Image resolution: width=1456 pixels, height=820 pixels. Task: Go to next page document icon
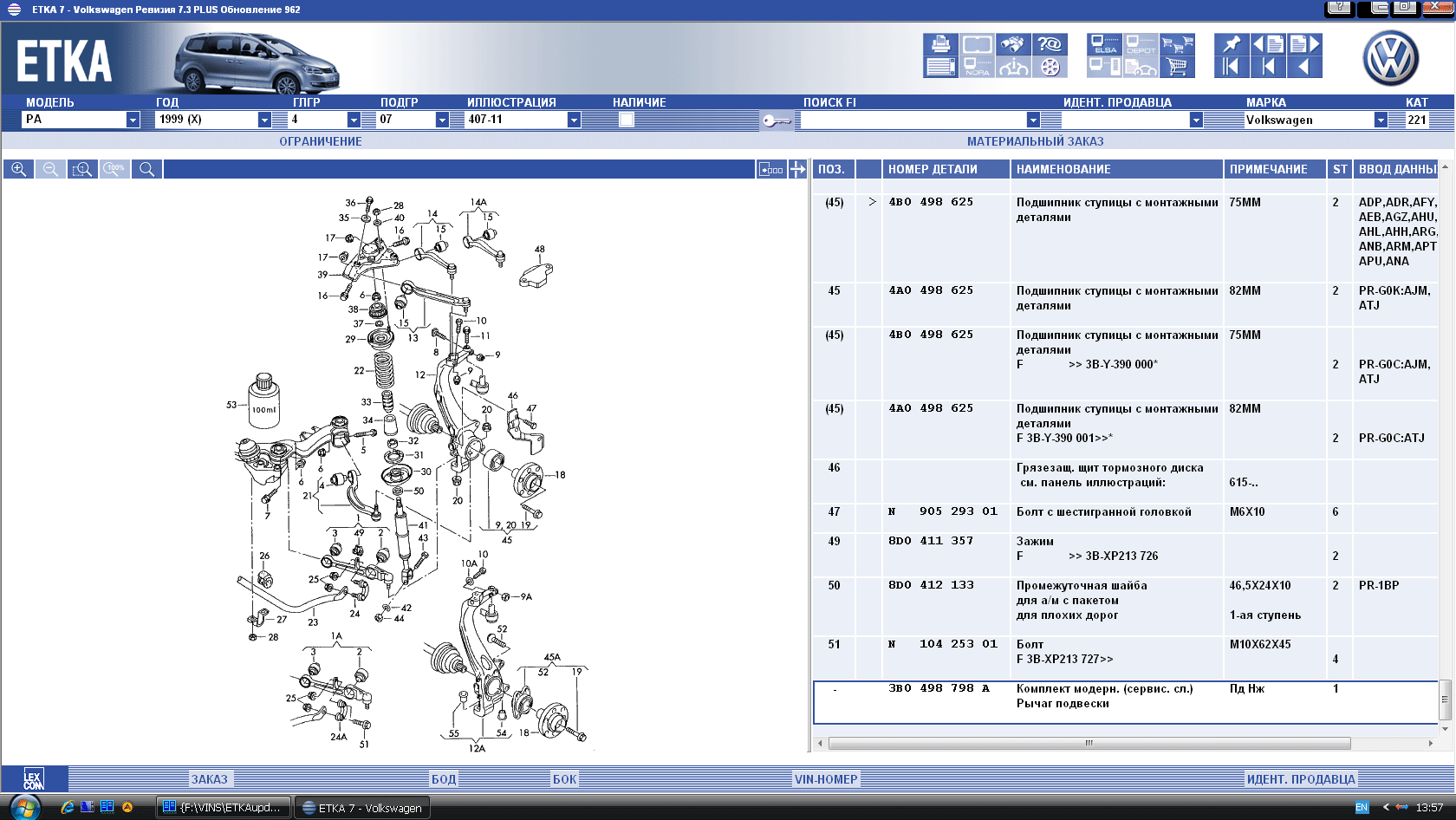[x=1304, y=44]
